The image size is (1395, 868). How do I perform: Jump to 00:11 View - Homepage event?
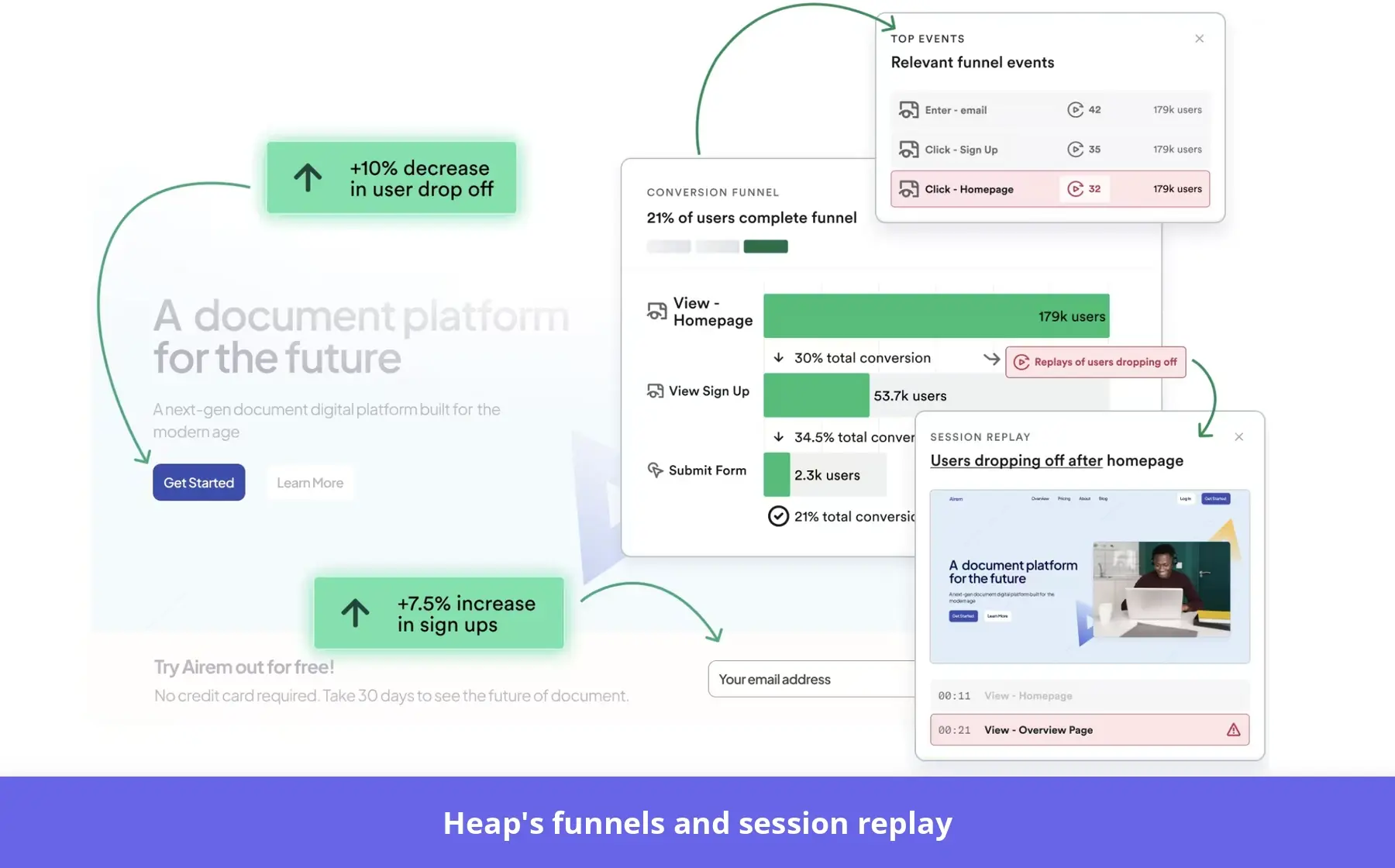click(x=1090, y=696)
